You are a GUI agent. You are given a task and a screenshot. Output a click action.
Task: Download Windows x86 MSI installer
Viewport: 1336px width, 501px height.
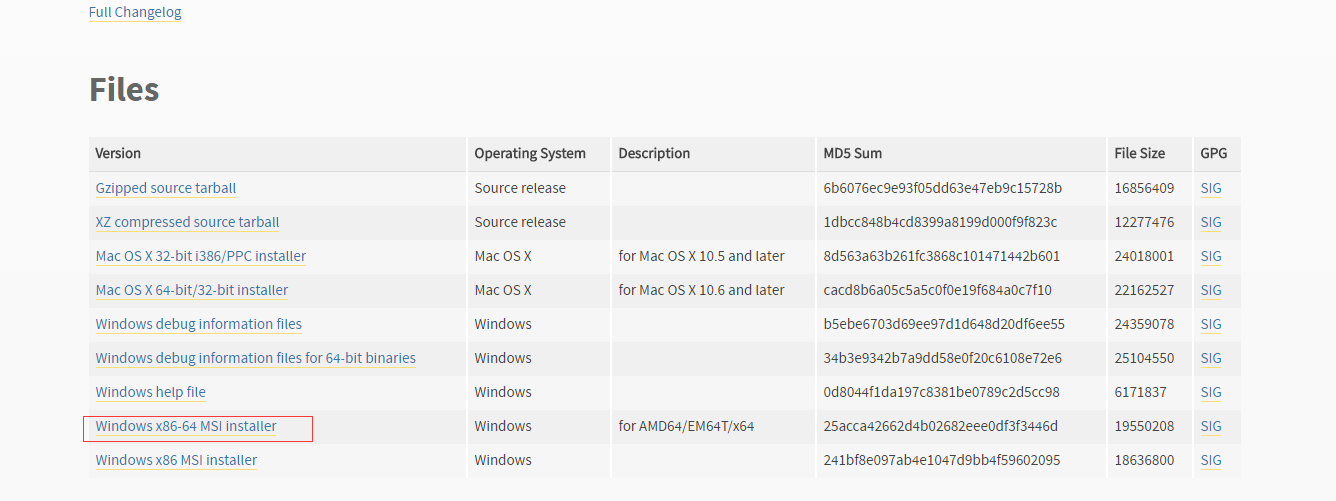[x=176, y=460]
